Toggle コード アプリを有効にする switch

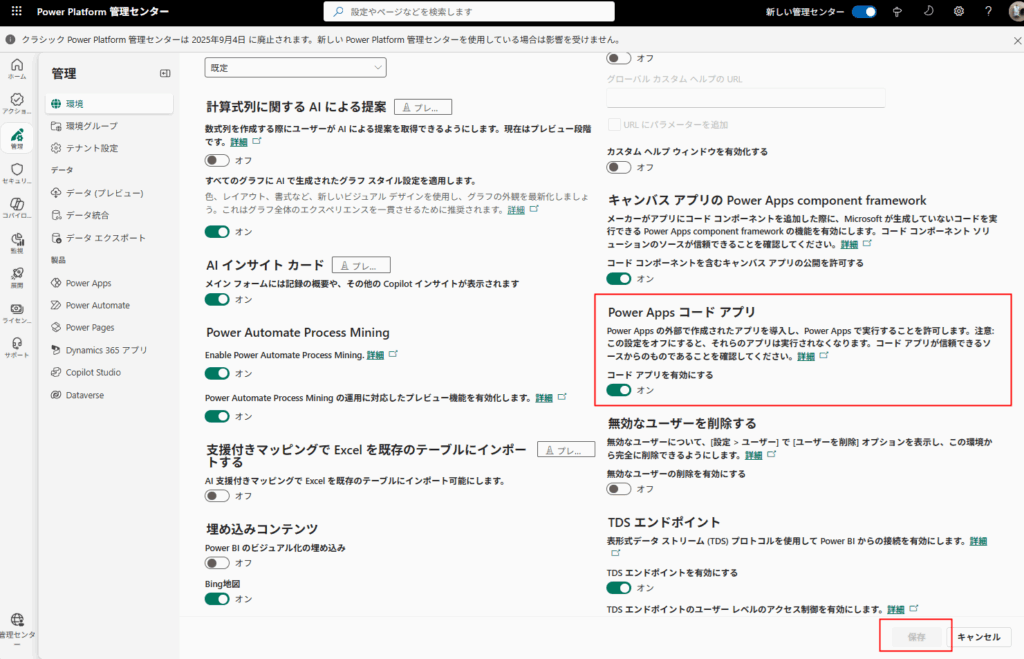tap(618, 390)
